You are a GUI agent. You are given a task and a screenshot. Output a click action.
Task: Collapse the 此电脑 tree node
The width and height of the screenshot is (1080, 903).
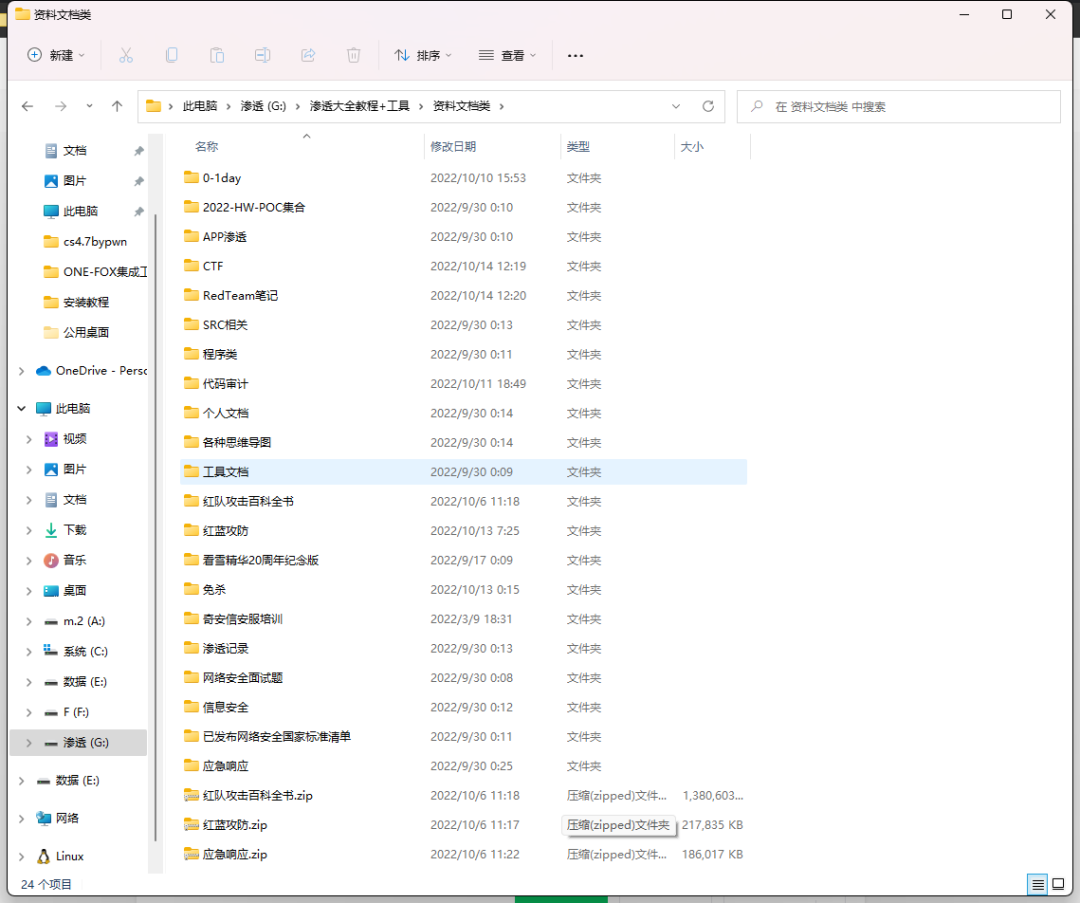pos(21,408)
